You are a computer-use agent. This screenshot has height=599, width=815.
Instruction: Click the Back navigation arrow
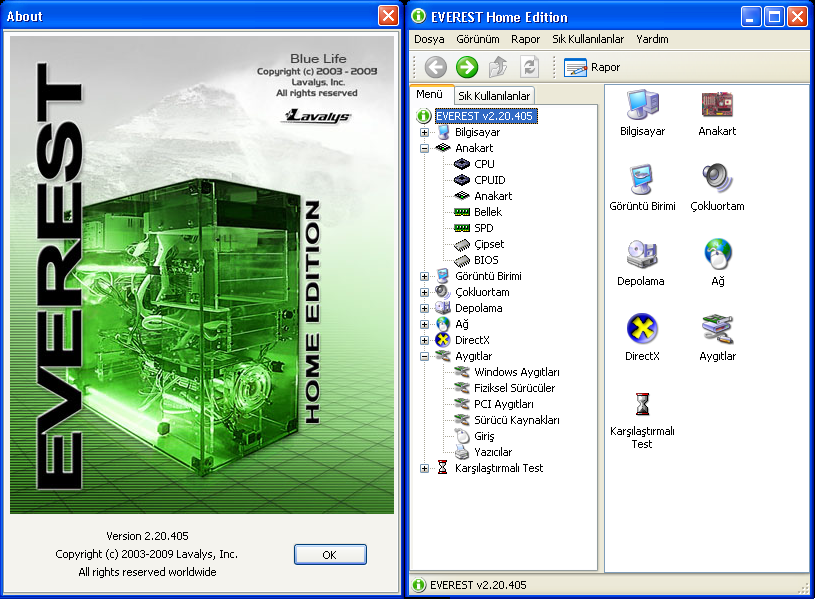point(435,67)
